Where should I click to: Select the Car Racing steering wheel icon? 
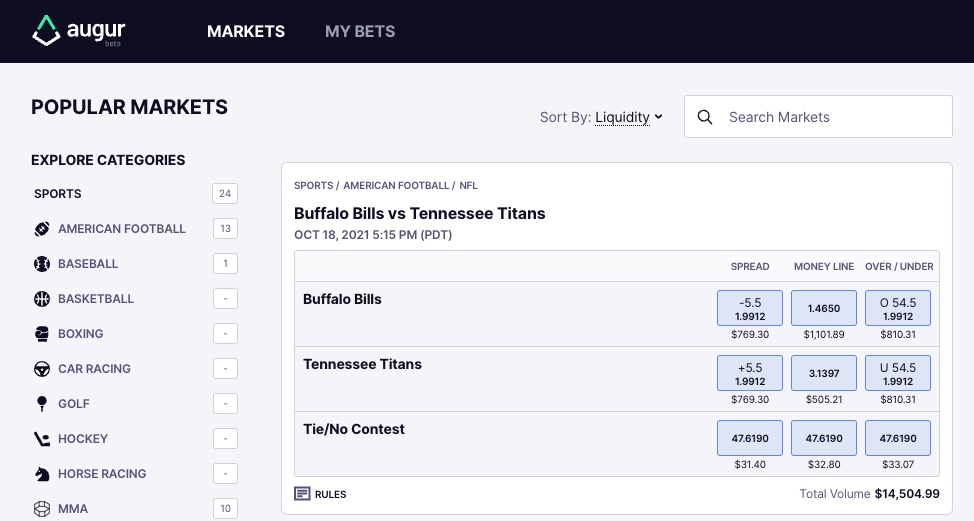click(42, 369)
